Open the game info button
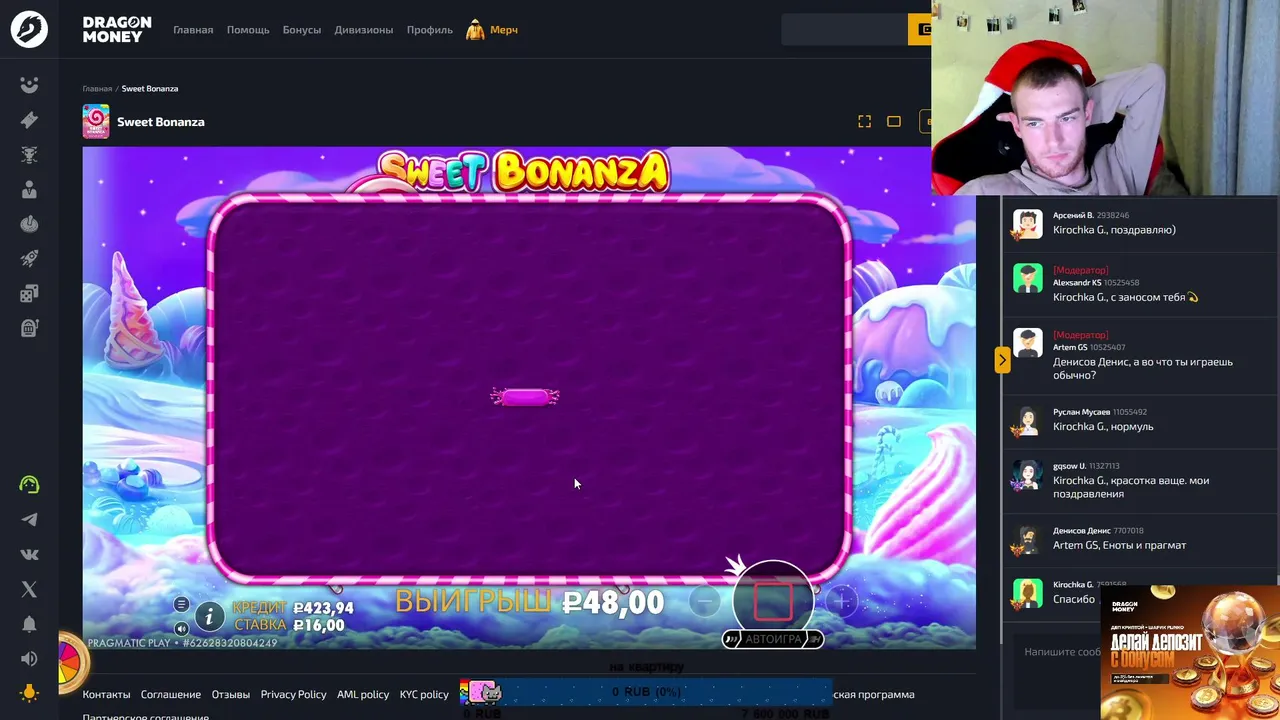This screenshot has height=720, width=1280. 209,617
